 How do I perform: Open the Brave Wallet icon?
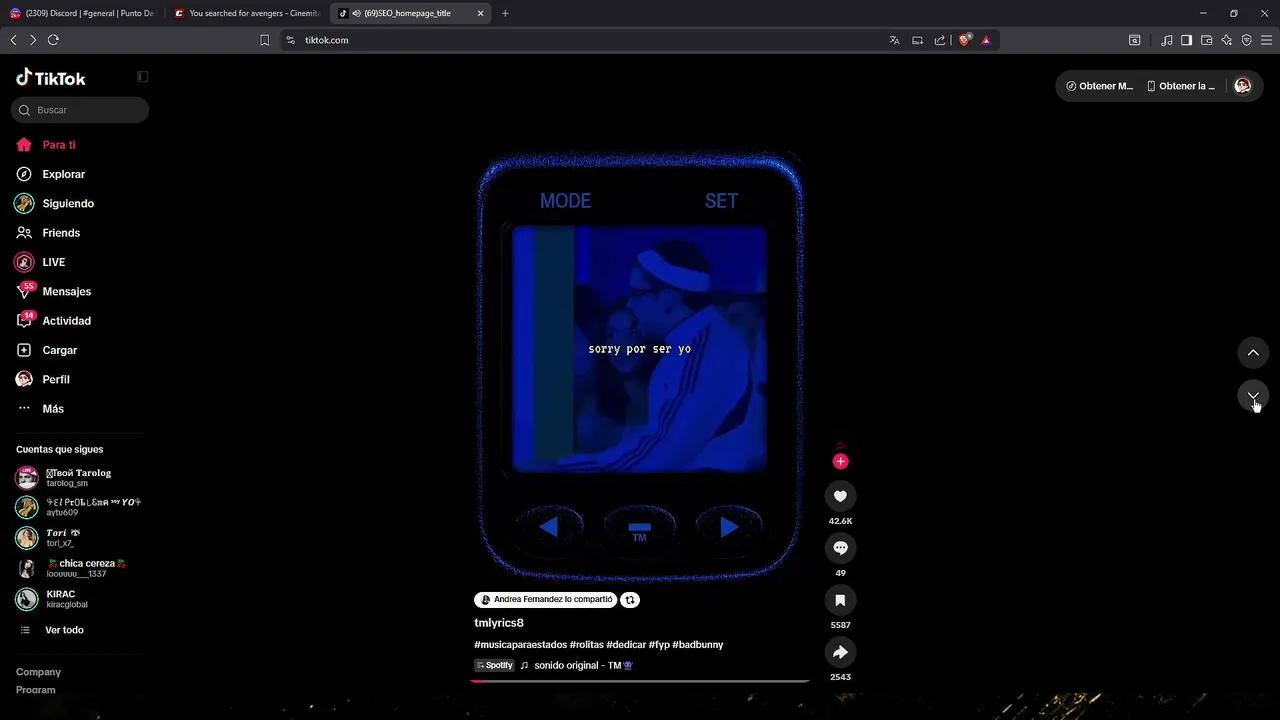point(1206,40)
